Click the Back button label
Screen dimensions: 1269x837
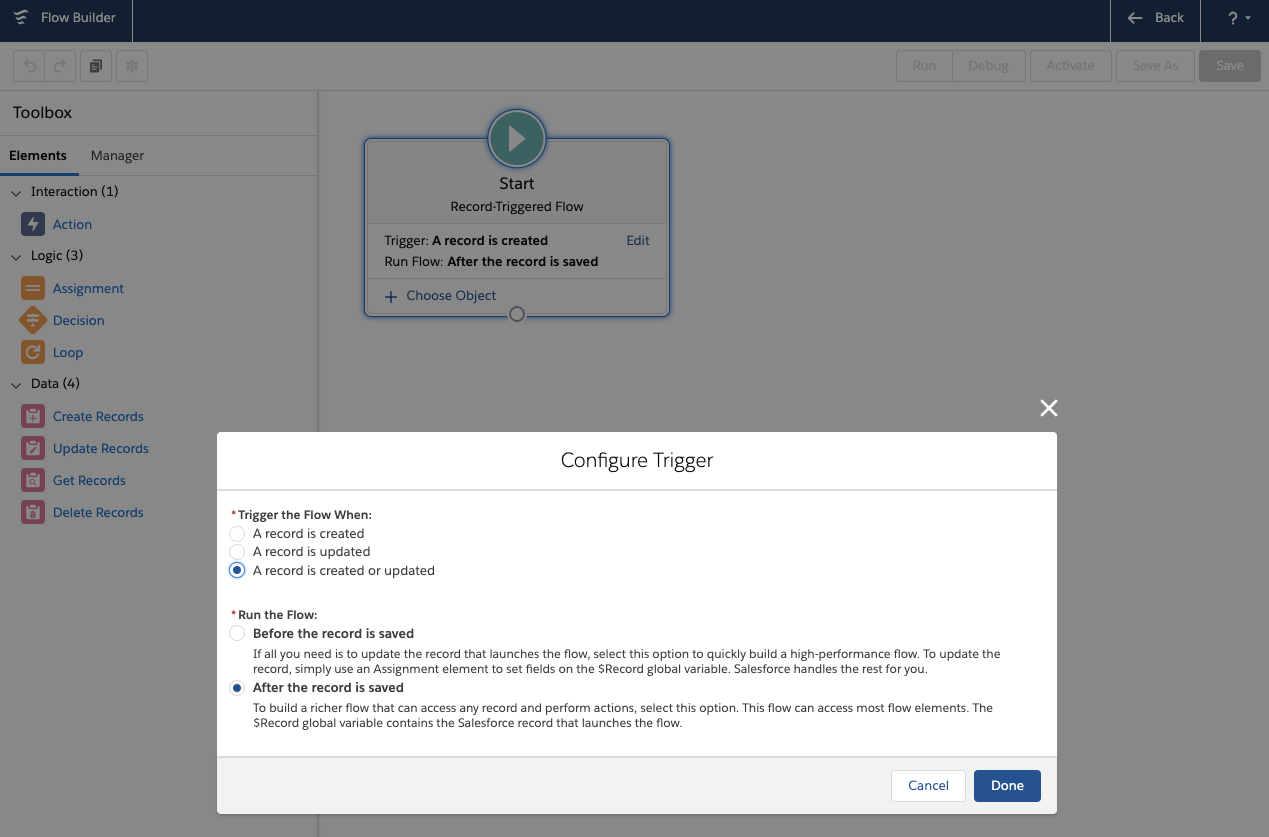click(x=1169, y=18)
